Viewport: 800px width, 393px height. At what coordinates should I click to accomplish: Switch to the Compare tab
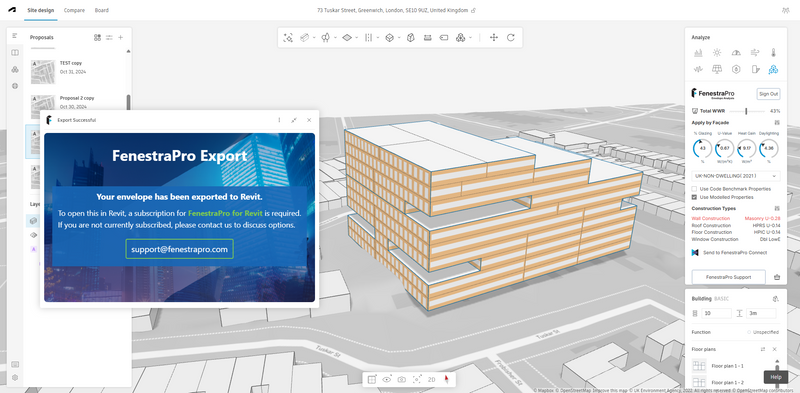coord(74,10)
